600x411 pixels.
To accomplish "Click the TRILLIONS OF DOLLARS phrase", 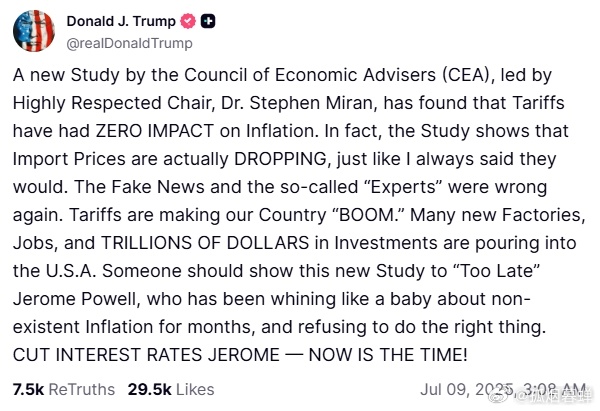I will (x=205, y=243).
